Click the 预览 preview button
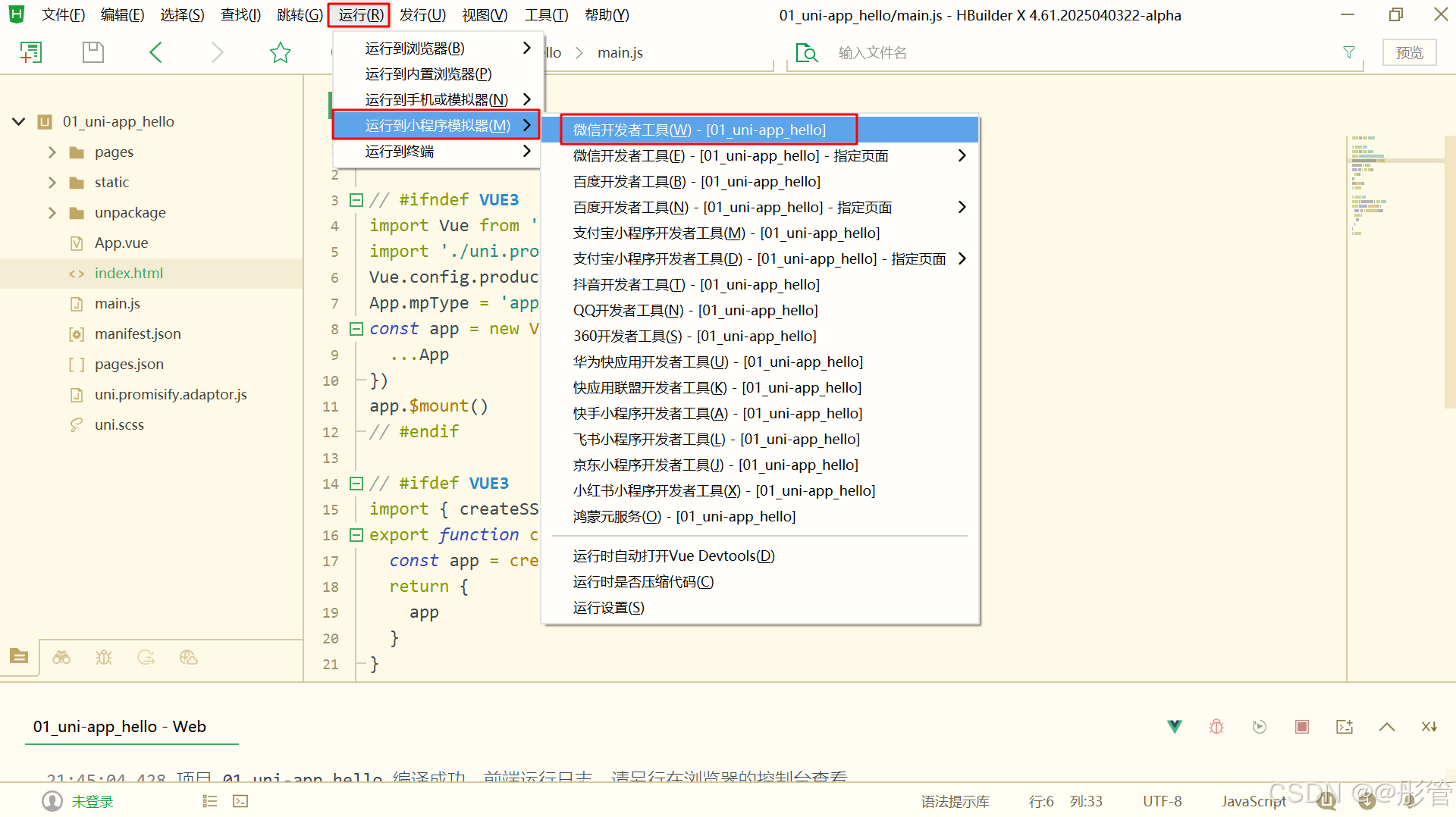 1409,52
